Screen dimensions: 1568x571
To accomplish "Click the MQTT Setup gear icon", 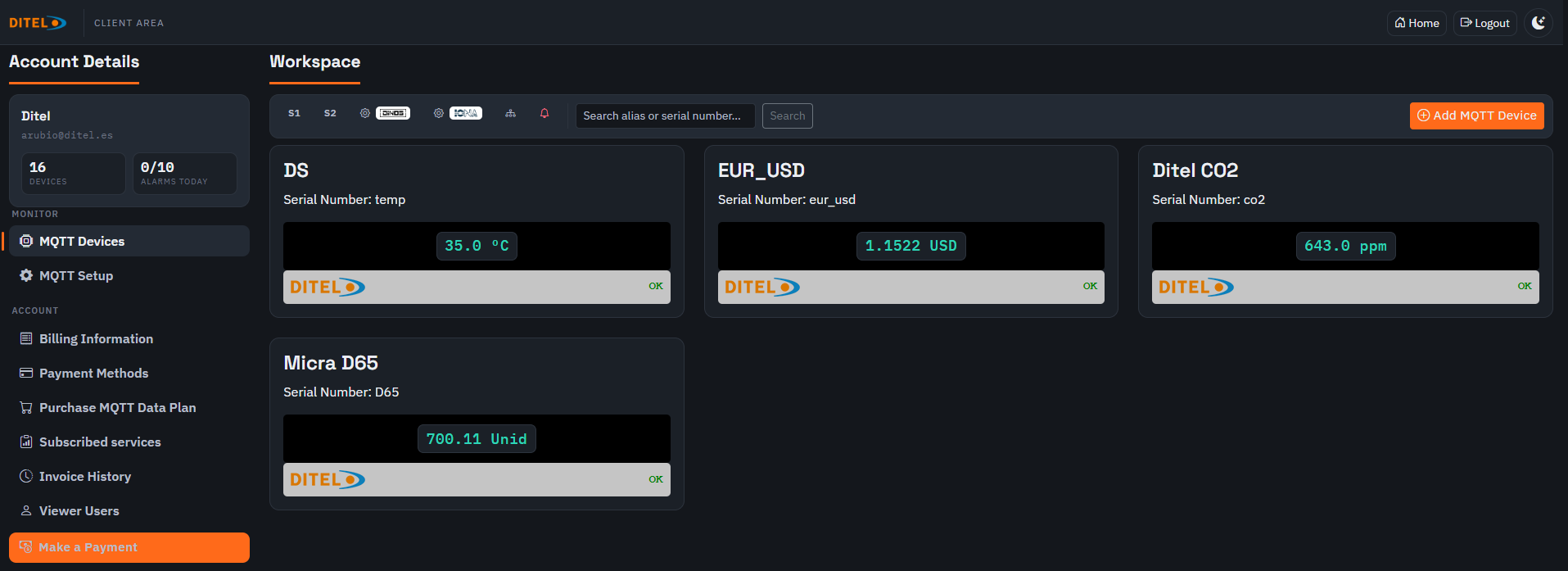I will tap(26, 275).
